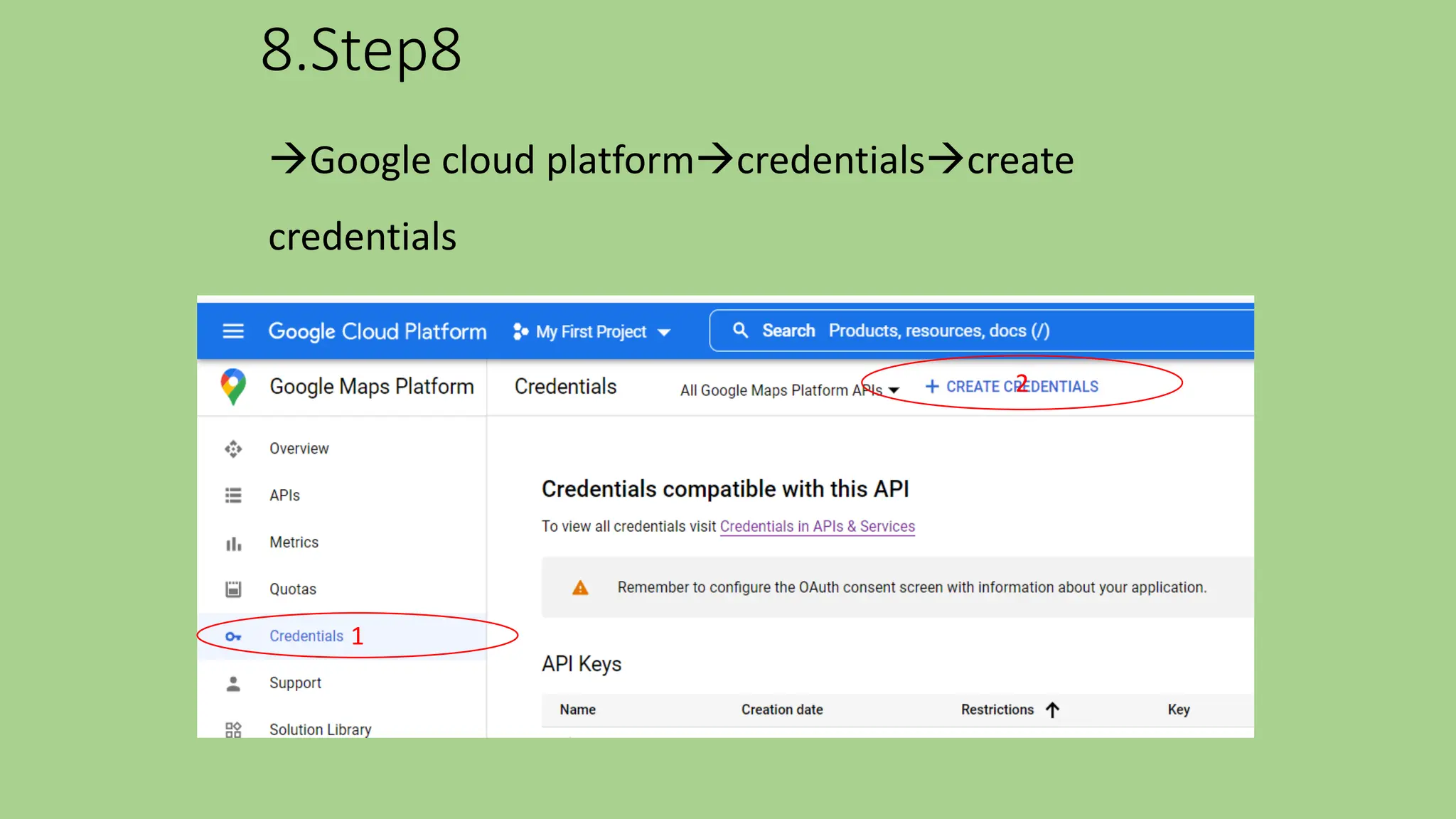Click the OAuth consent screen reminder text

911,588
